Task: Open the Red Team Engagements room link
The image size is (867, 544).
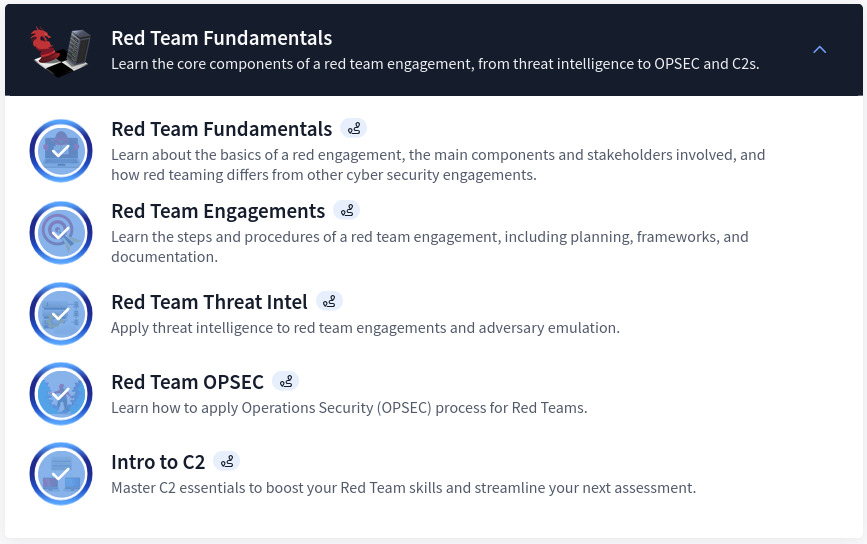Action: coord(218,211)
